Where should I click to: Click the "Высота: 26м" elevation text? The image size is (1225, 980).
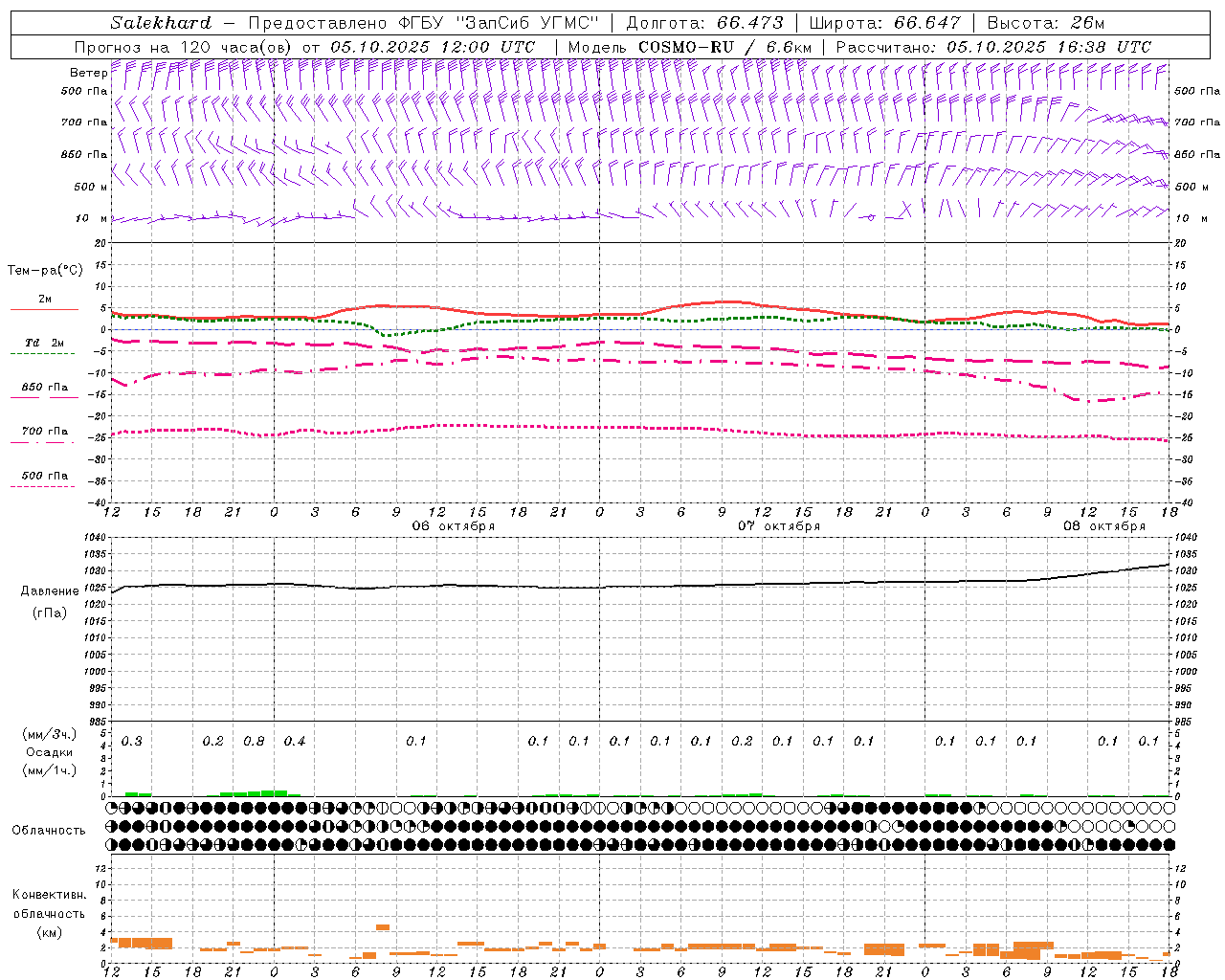coord(1047,23)
